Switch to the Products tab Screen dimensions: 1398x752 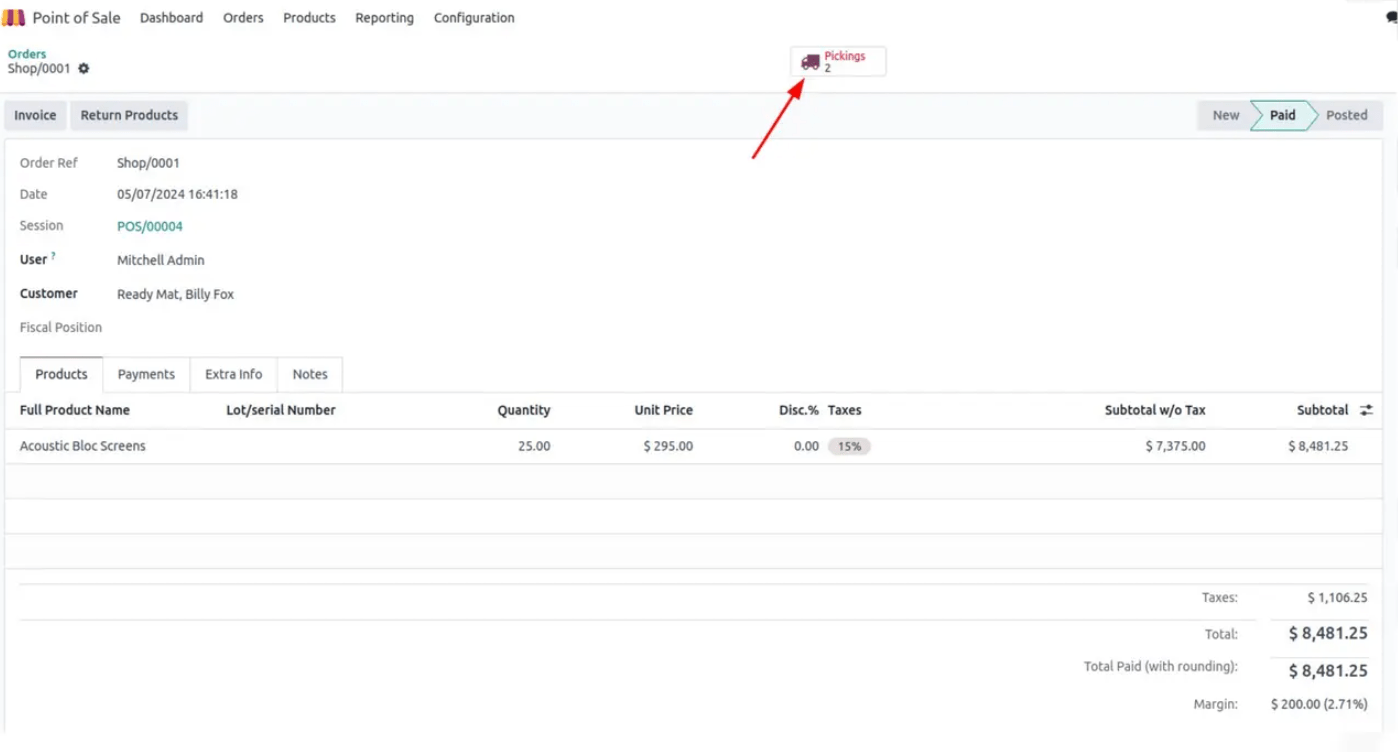coord(61,374)
